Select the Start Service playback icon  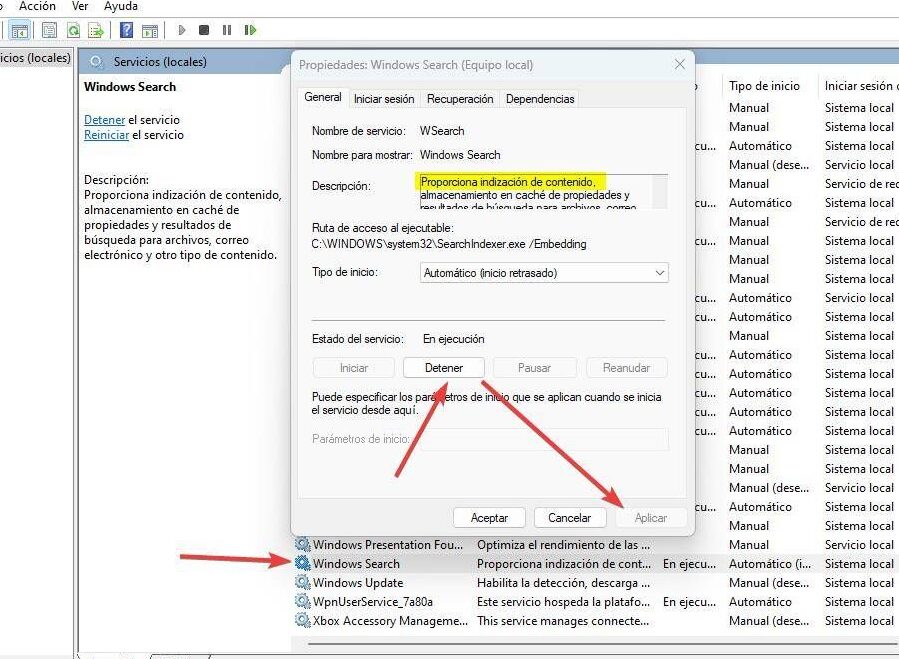coord(182,30)
